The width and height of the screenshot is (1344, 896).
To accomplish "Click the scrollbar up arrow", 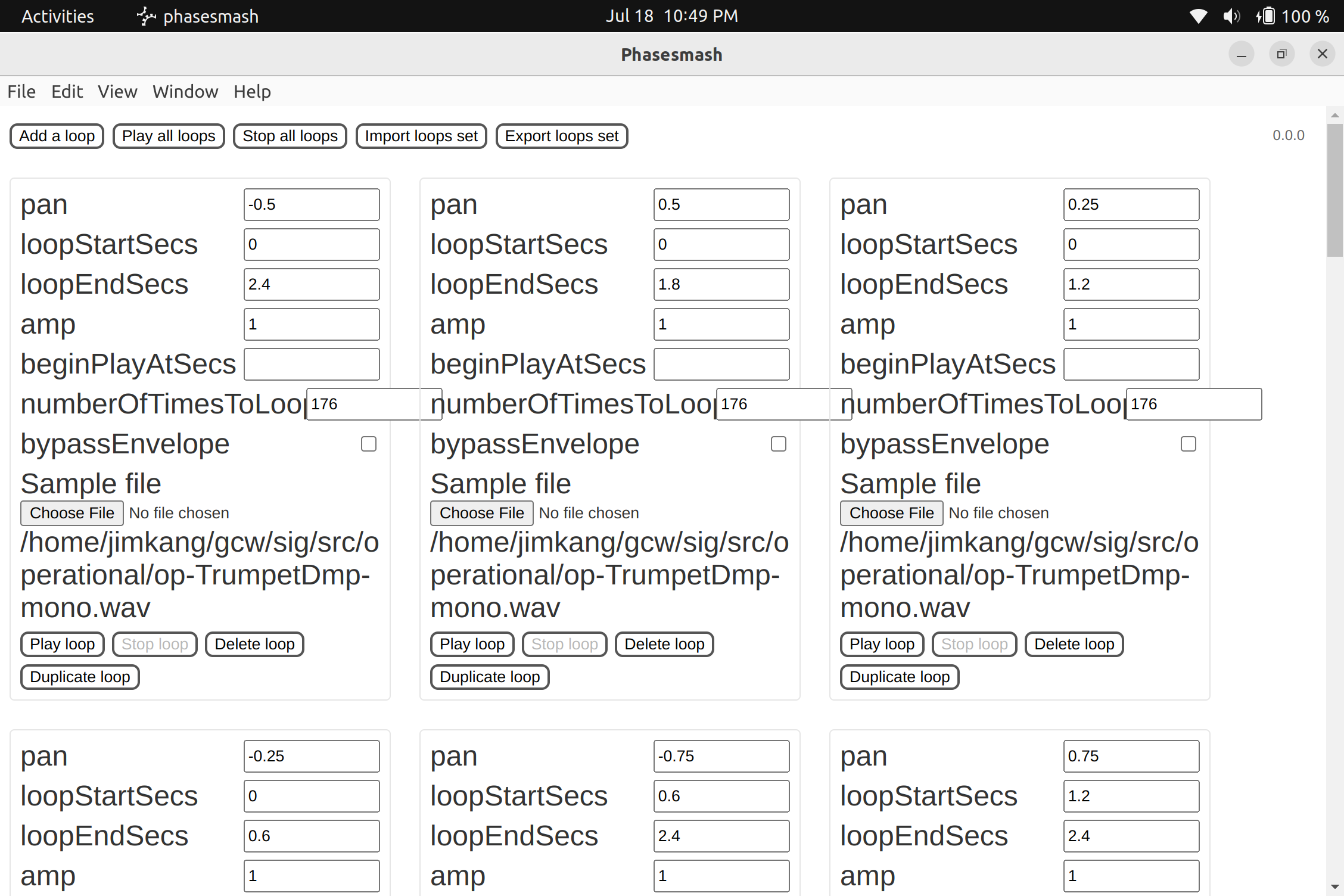I will (x=1334, y=115).
